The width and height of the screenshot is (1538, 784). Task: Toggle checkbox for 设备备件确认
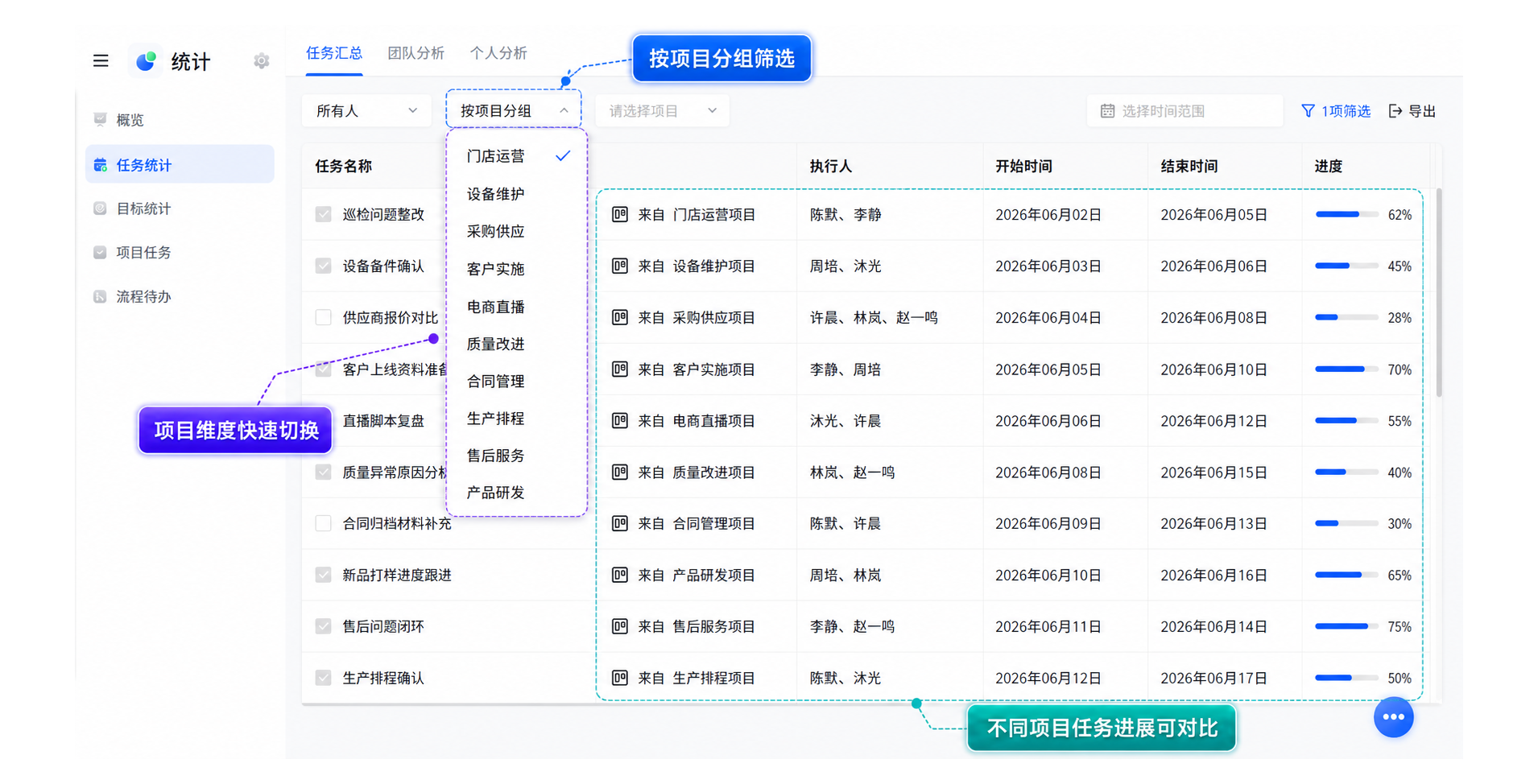point(324,266)
